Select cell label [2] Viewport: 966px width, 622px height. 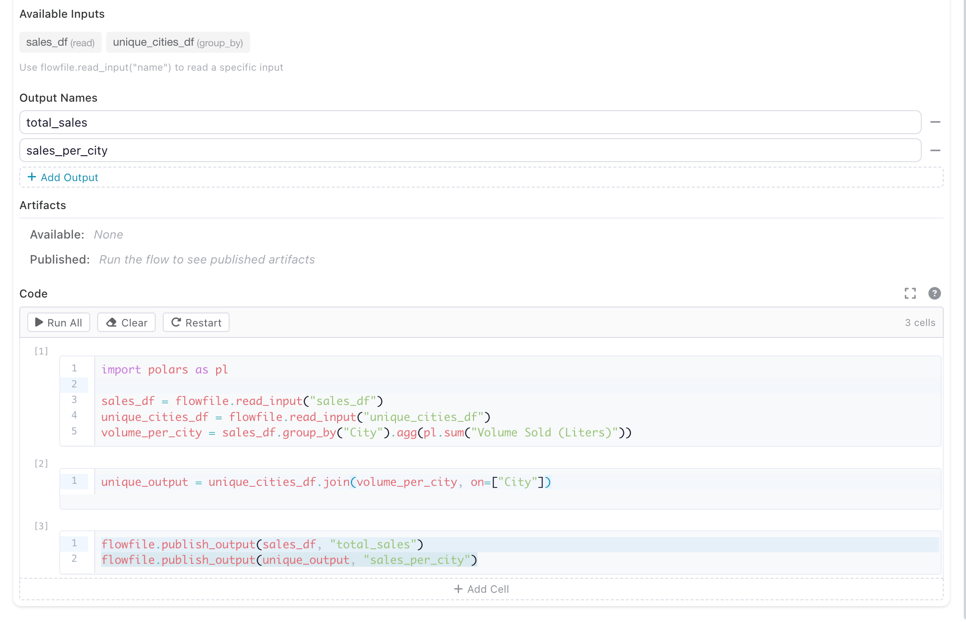(x=41, y=463)
